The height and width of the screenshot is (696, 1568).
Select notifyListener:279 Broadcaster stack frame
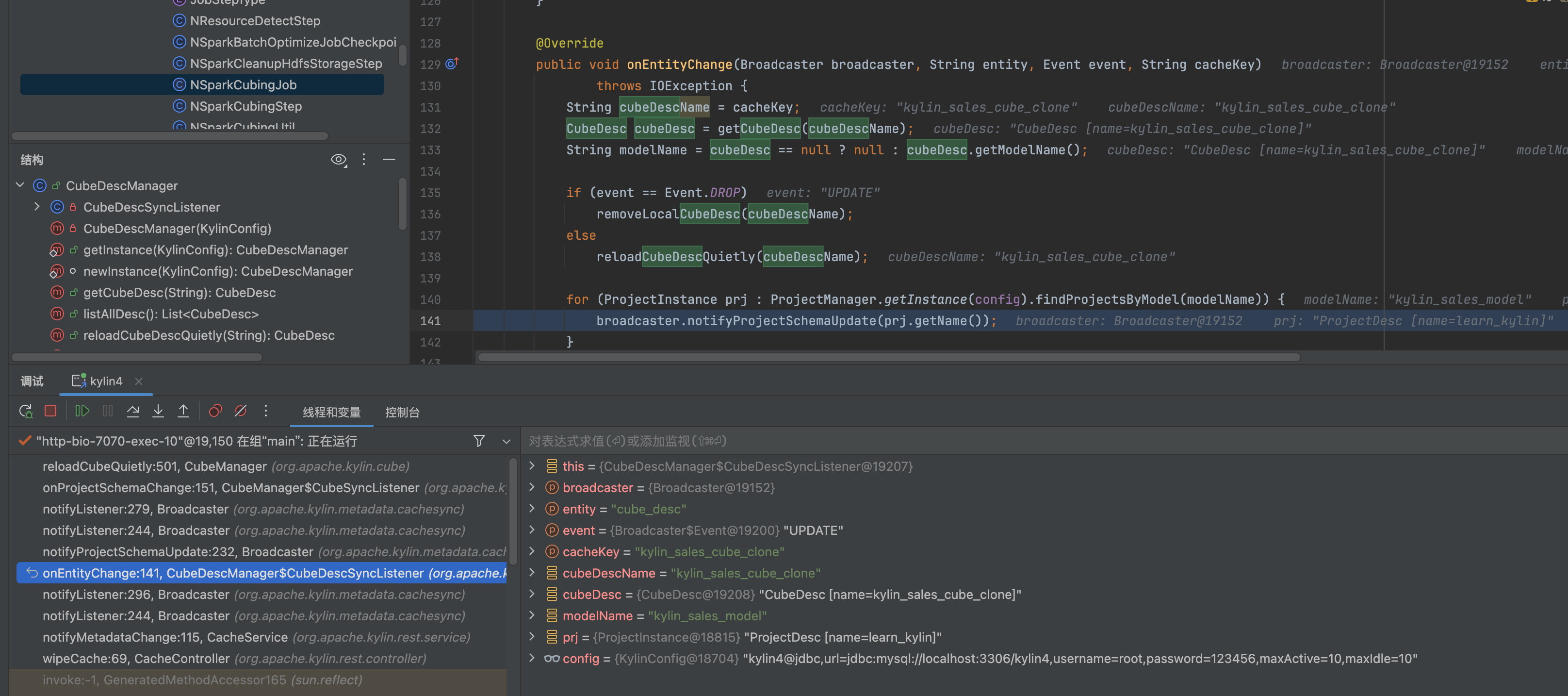[253, 509]
